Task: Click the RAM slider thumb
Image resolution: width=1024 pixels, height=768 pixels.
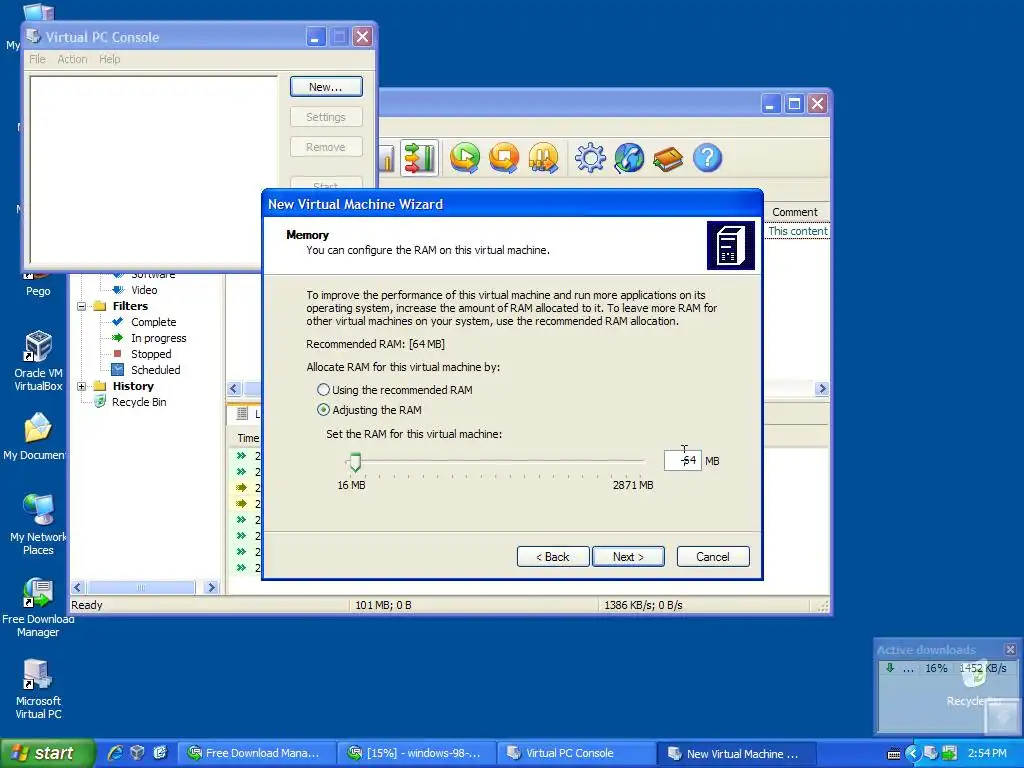Action: (x=355, y=462)
